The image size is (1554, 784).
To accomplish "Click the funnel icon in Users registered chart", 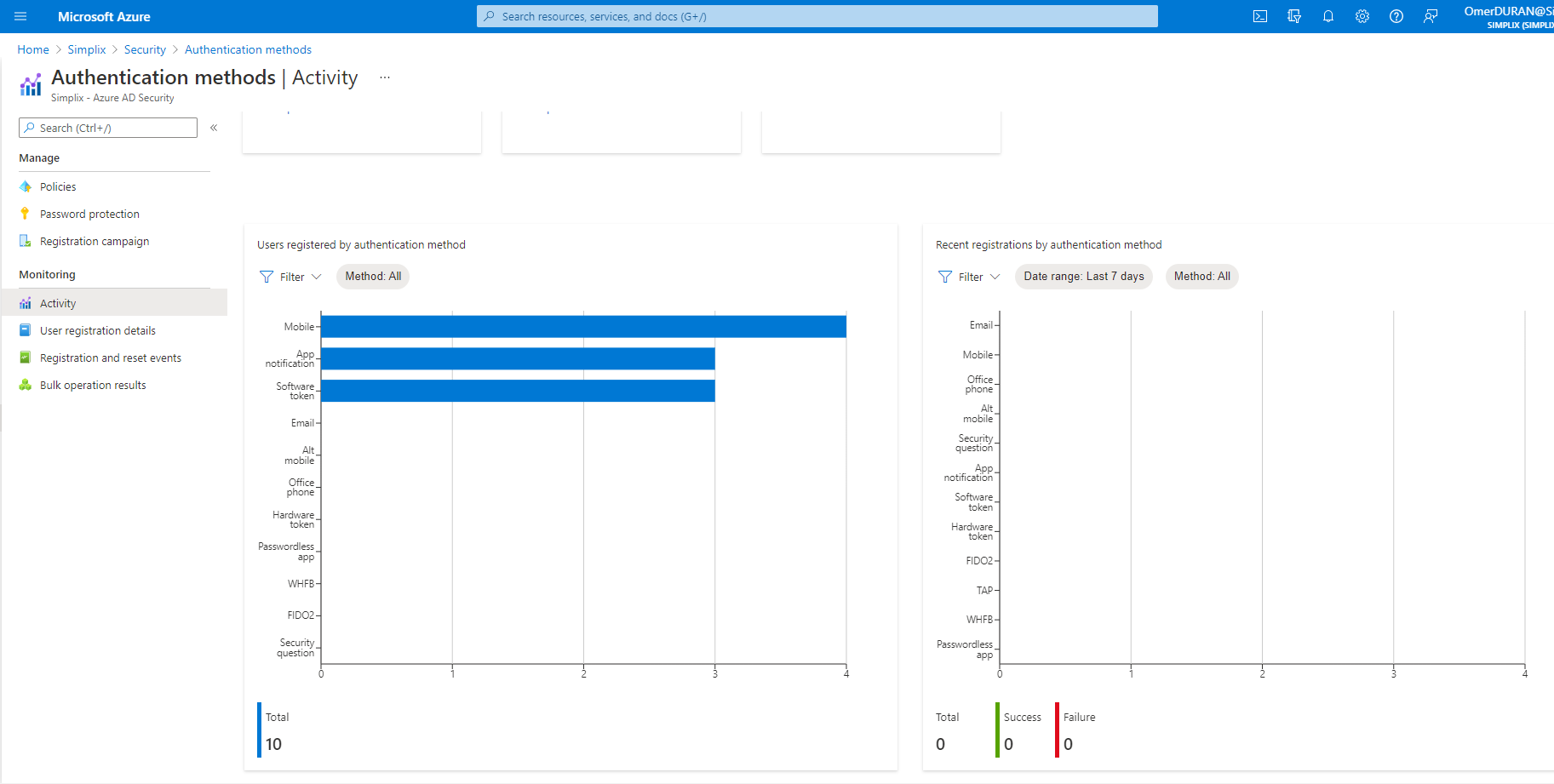I will click(x=267, y=277).
